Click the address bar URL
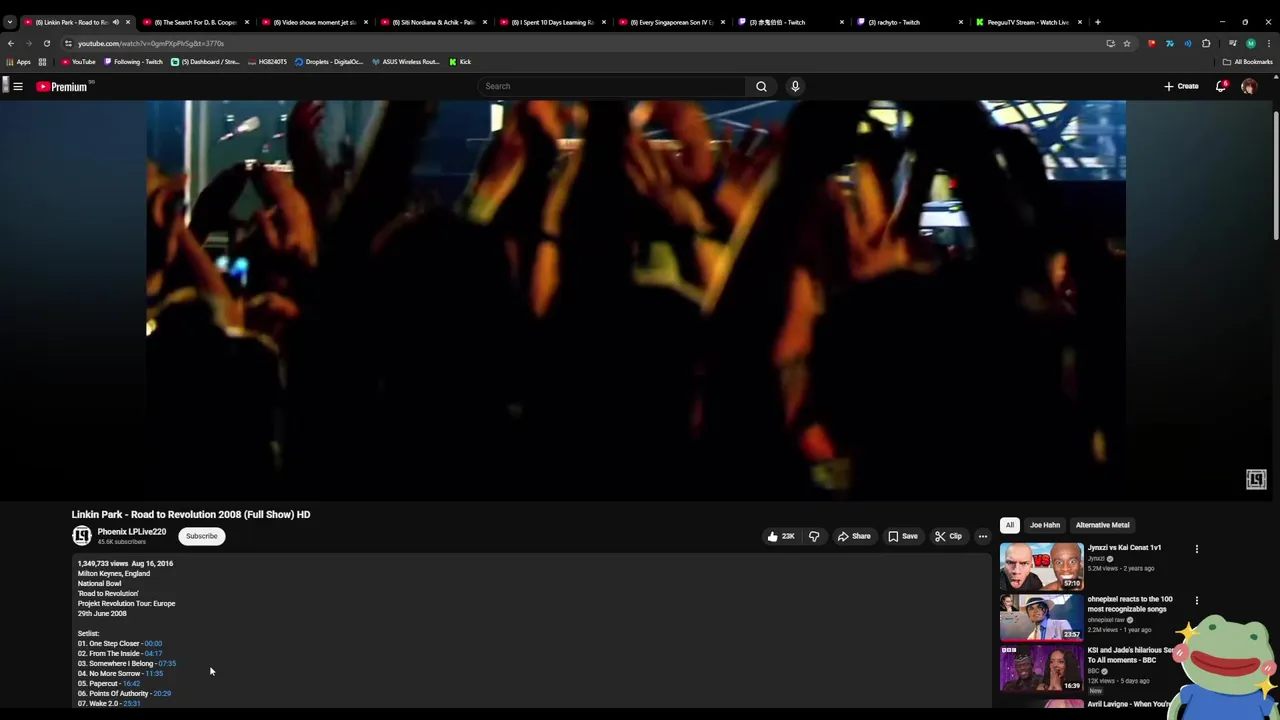The width and height of the screenshot is (1280, 720). 151,43
